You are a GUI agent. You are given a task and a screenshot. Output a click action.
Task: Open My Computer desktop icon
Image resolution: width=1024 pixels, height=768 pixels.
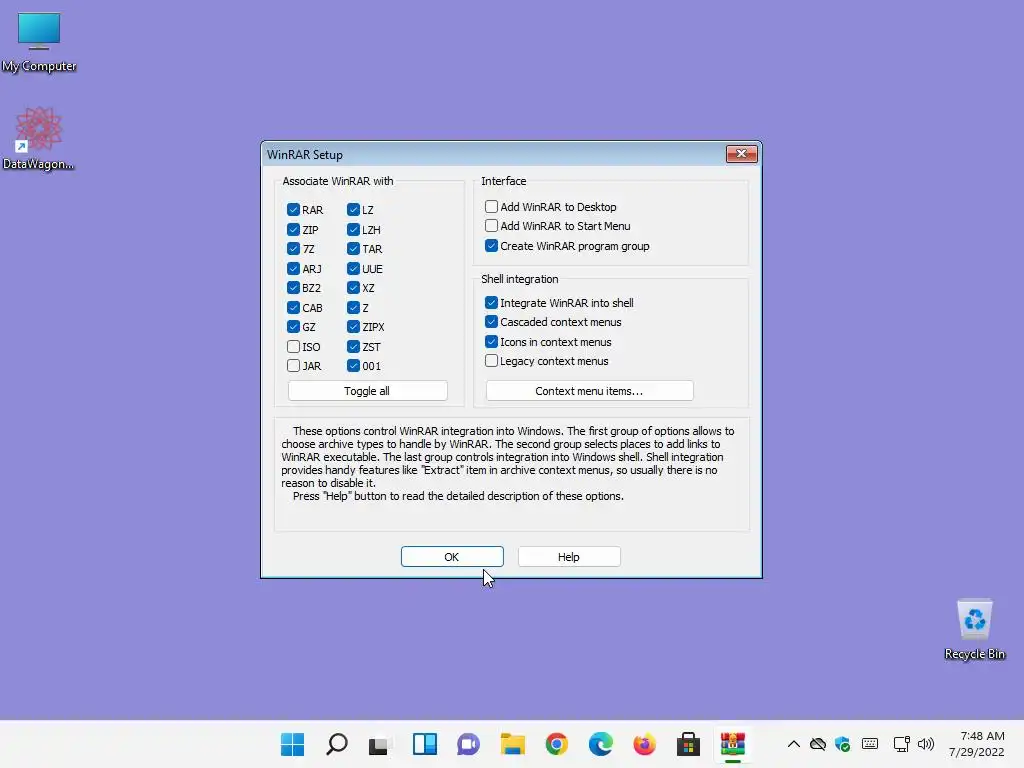tap(39, 42)
